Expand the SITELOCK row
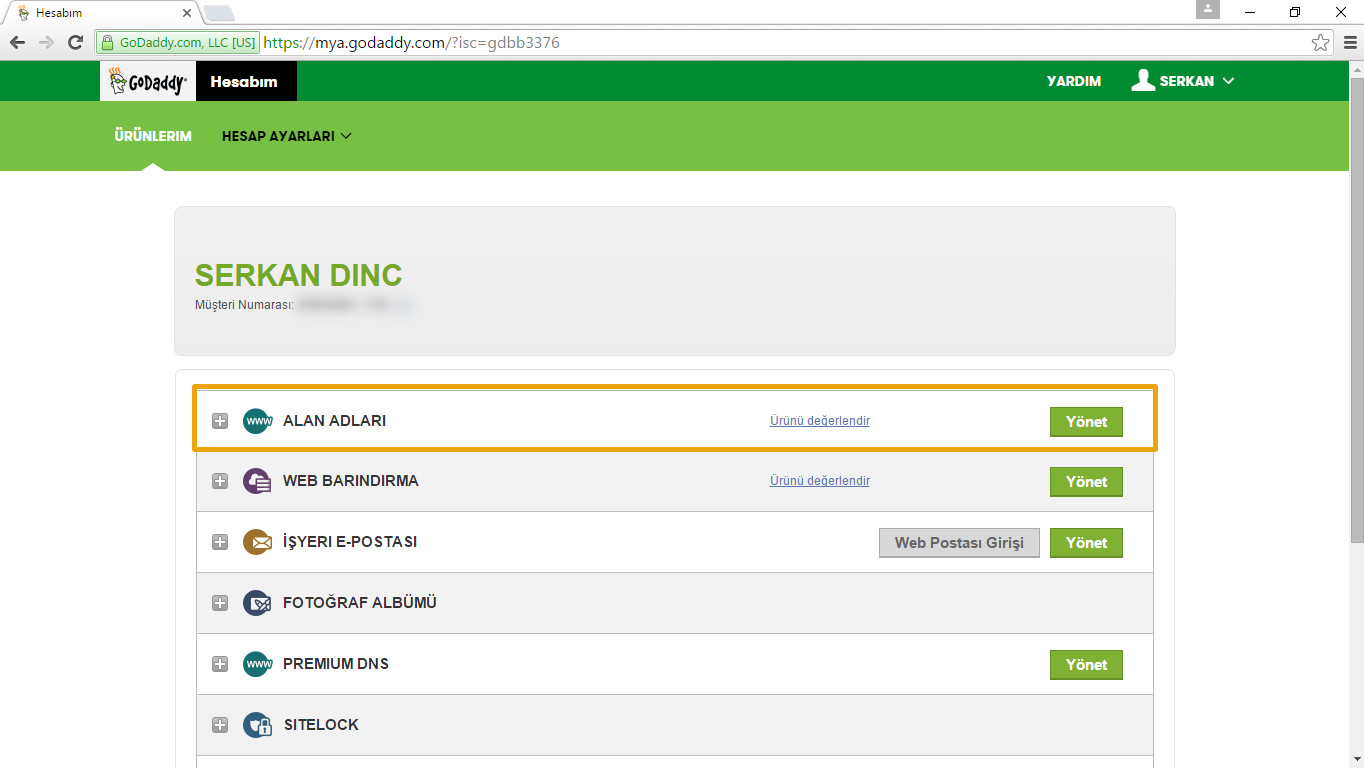 (x=220, y=725)
